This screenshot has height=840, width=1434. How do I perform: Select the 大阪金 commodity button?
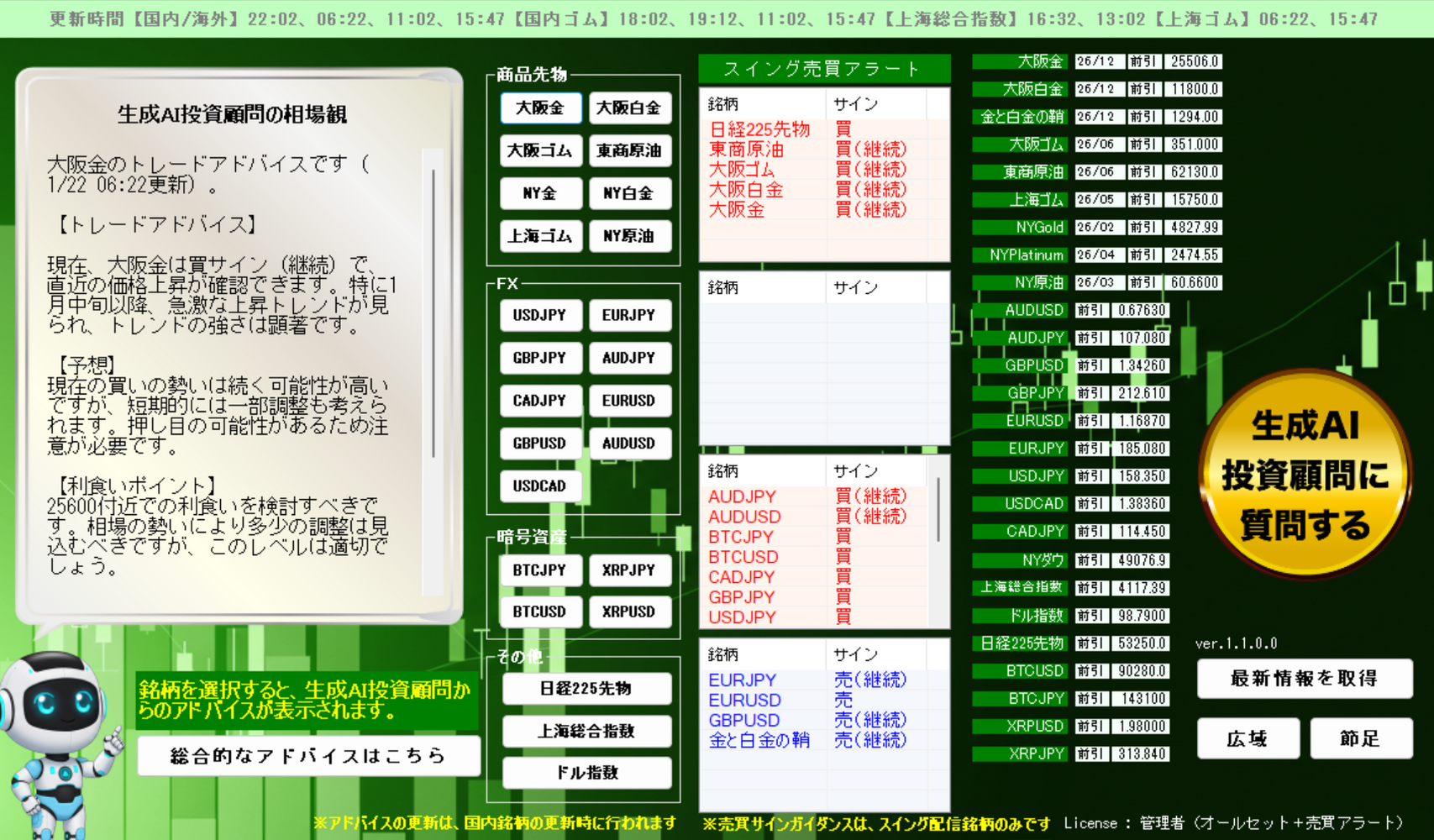pyautogui.click(x=540, y=108)
